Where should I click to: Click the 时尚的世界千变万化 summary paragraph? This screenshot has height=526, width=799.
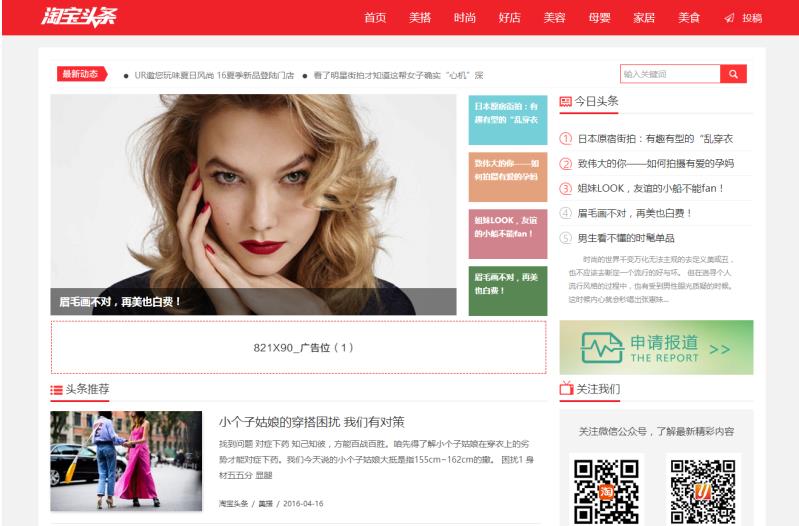651,279
